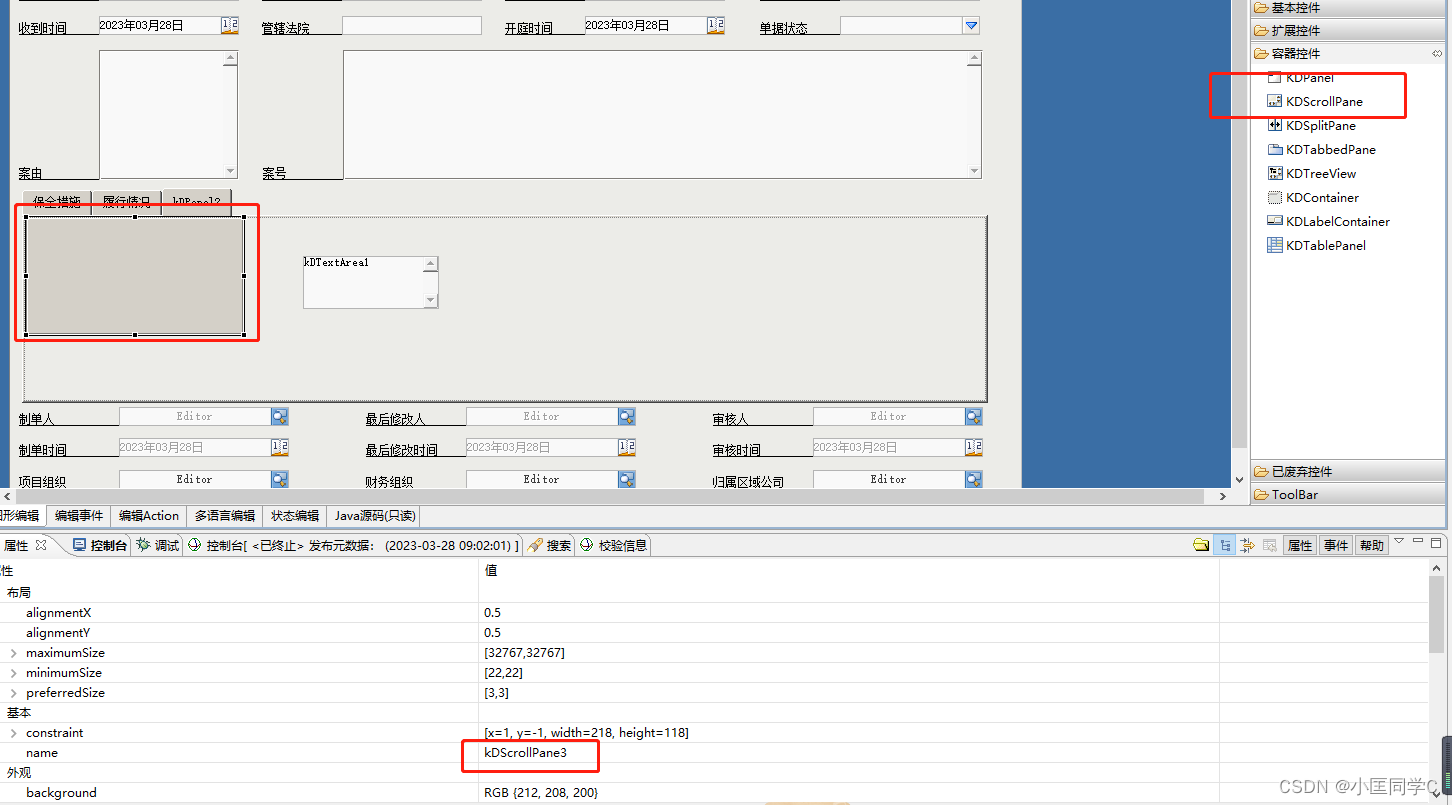Click the folder icon in properties toolbar

[1201, 545]
